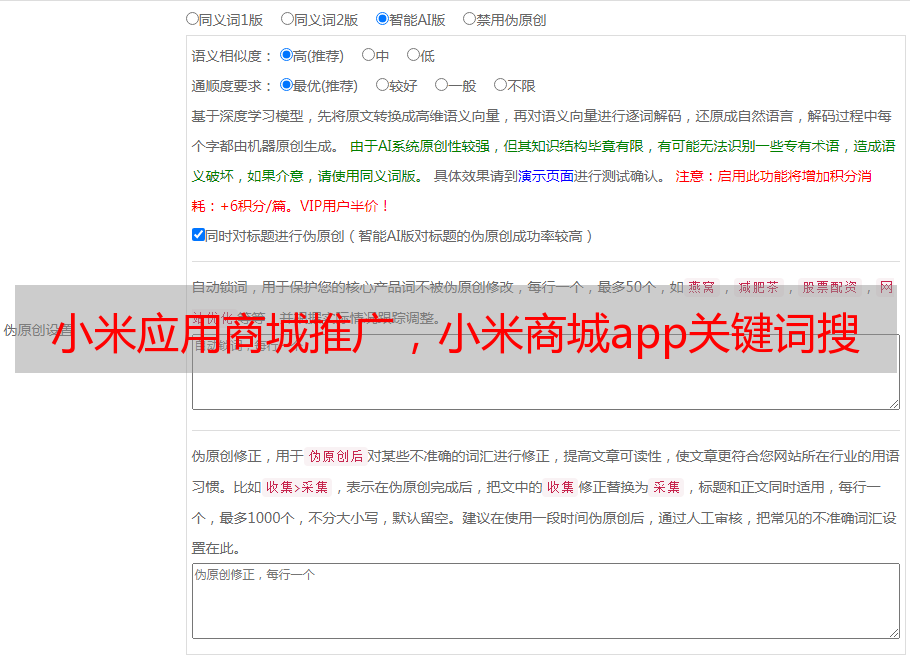Set 语义相似度 to 低
This screenshot has width=911, height=658.
point(413,55)
